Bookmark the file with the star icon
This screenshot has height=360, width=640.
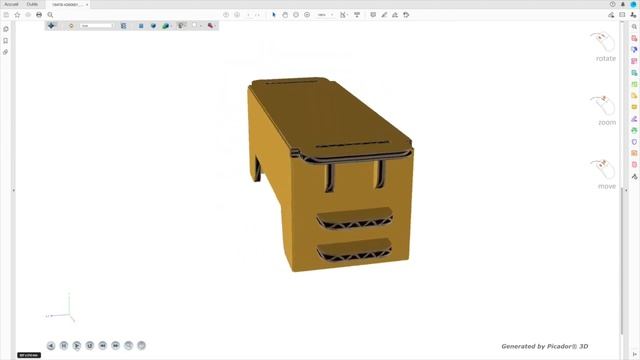[x=17, y=15]
